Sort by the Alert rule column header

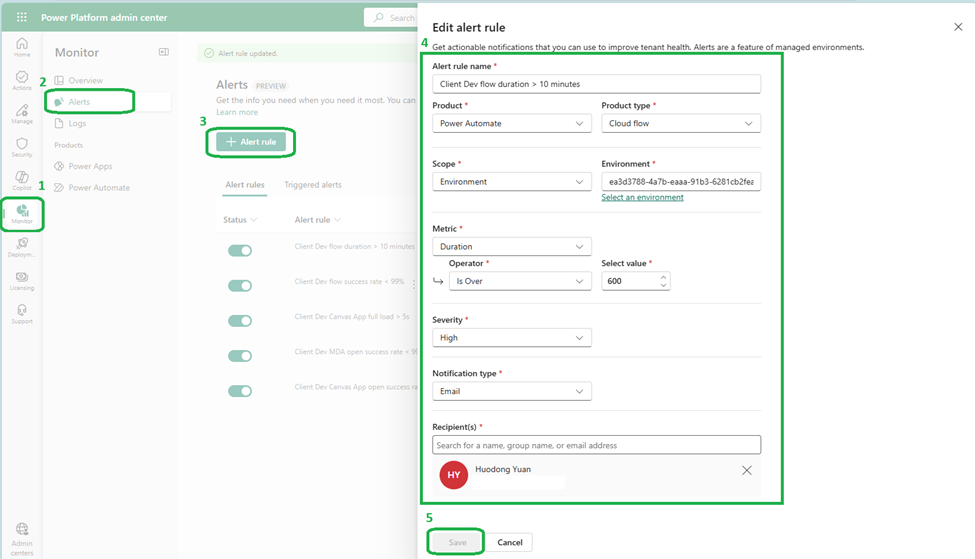click(x=318, y=219)
